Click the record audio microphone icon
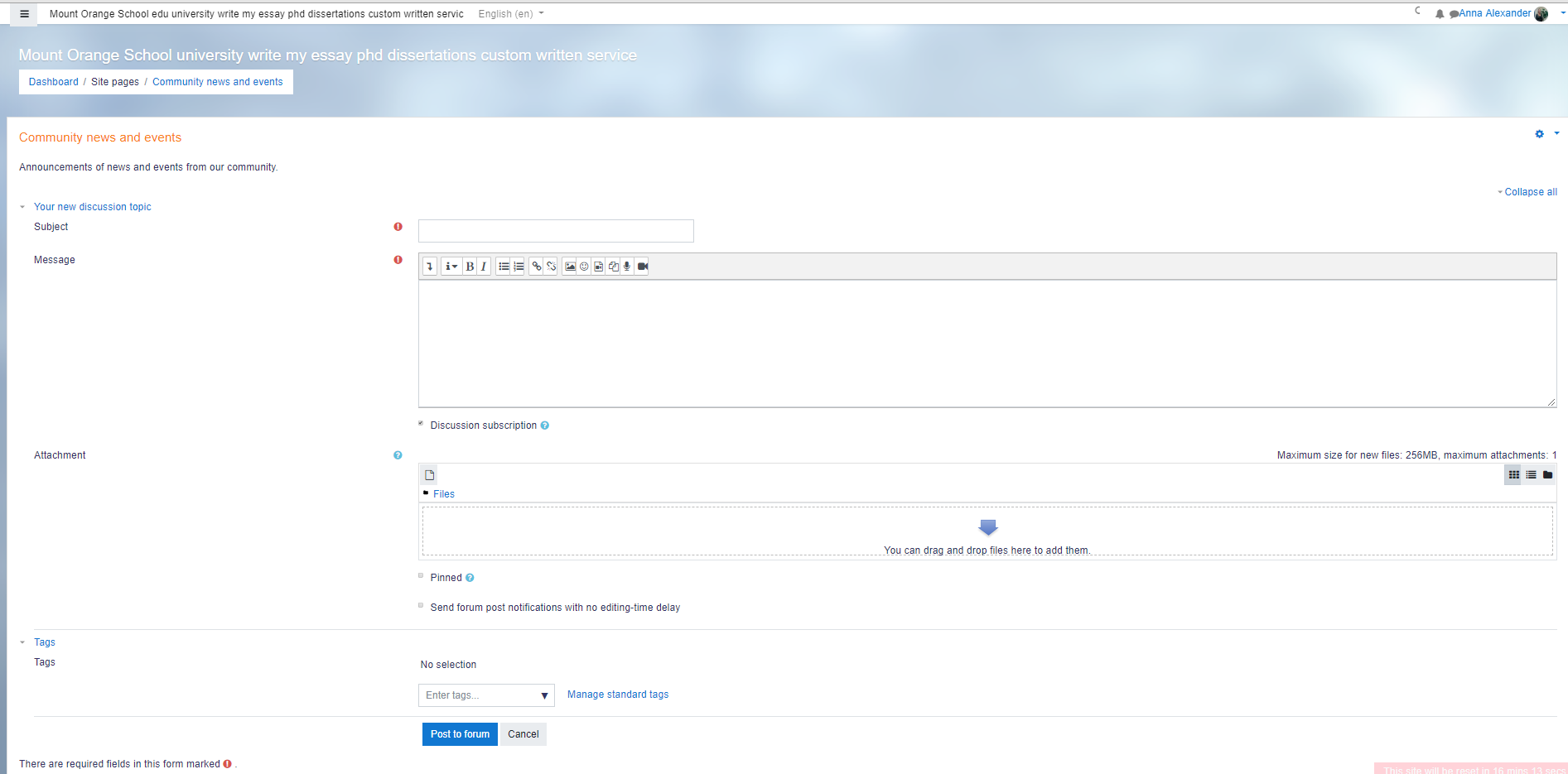 (627, 267)
